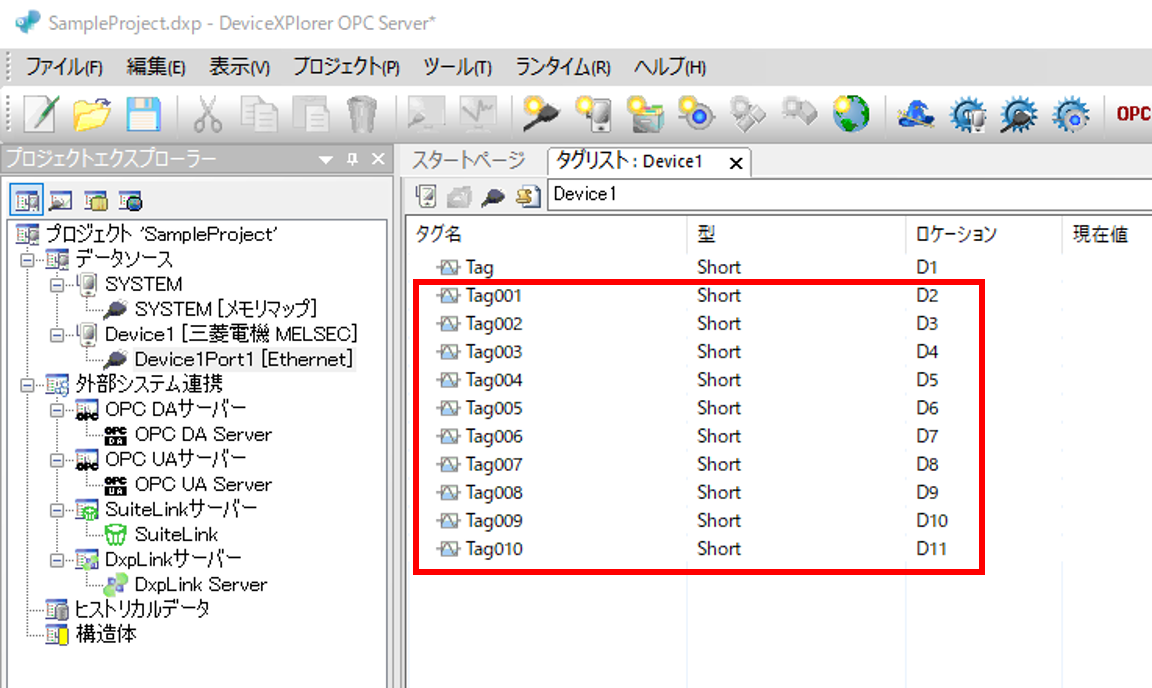Click the New project icon
The width and height of the screenshot is (1152, 688).
(x=41, y=113)
